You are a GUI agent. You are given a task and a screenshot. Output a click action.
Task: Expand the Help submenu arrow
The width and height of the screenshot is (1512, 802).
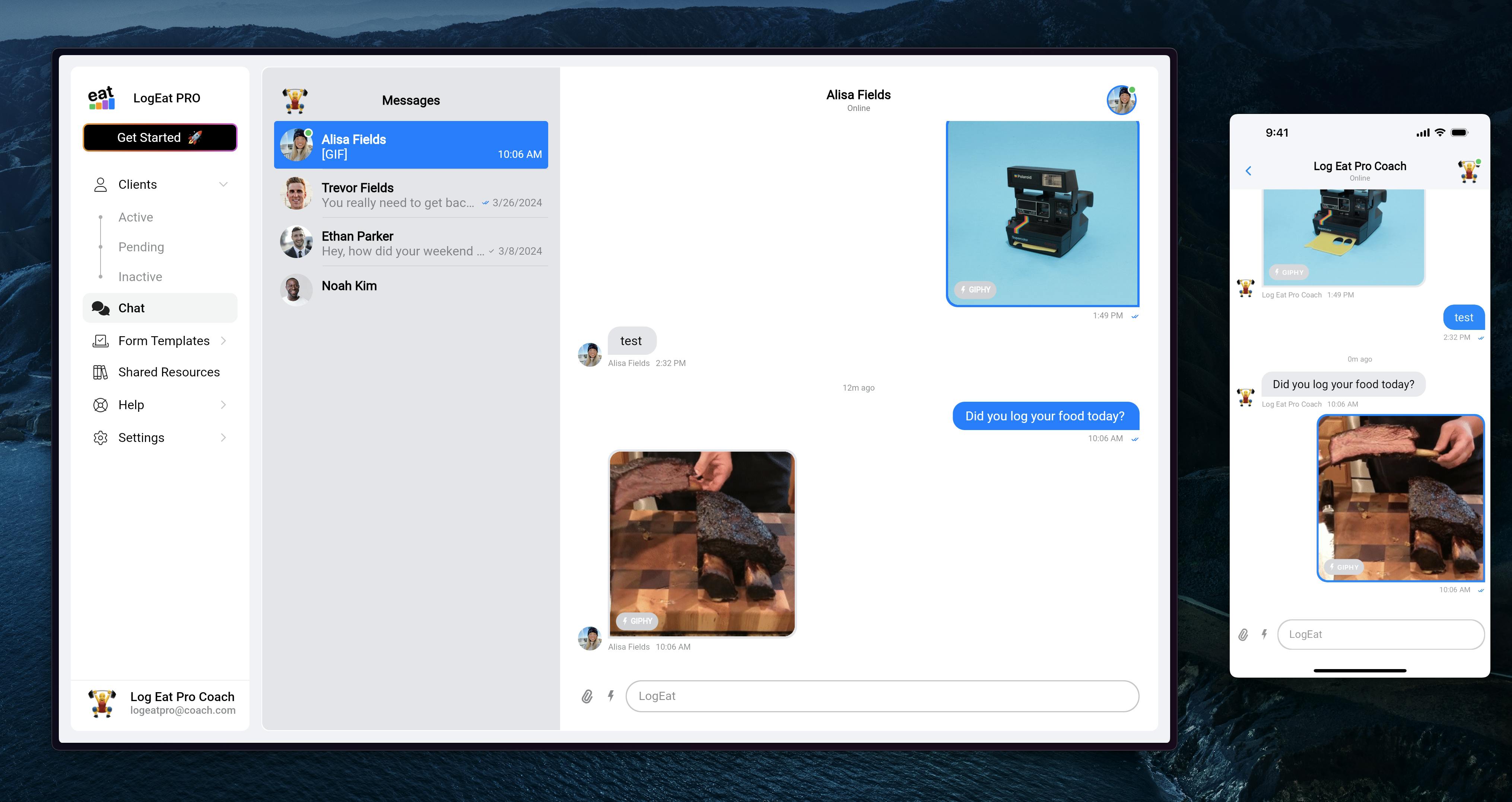223,405
